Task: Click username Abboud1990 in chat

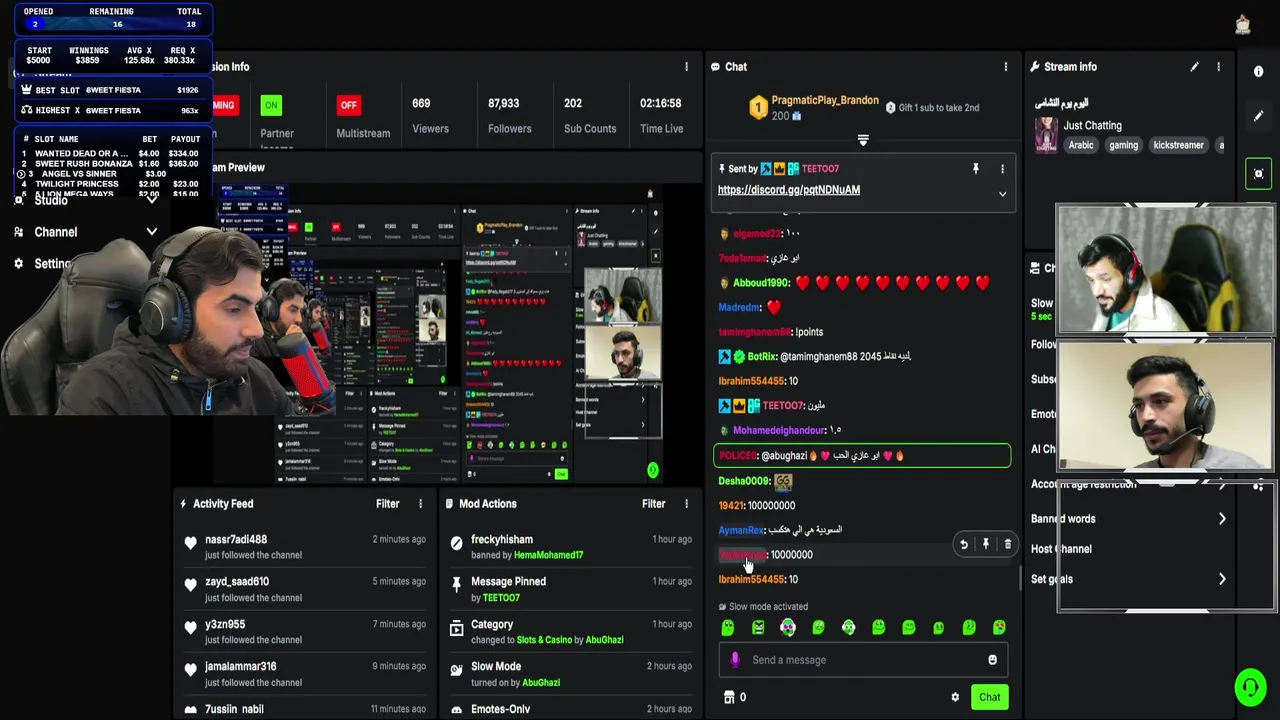Action: click(x=761, y=283)
